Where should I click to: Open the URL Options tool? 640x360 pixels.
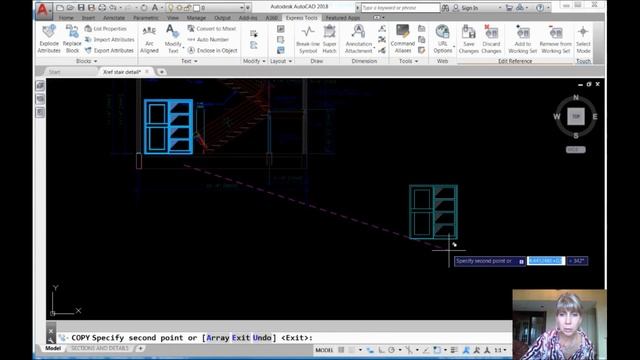[442, 39]
